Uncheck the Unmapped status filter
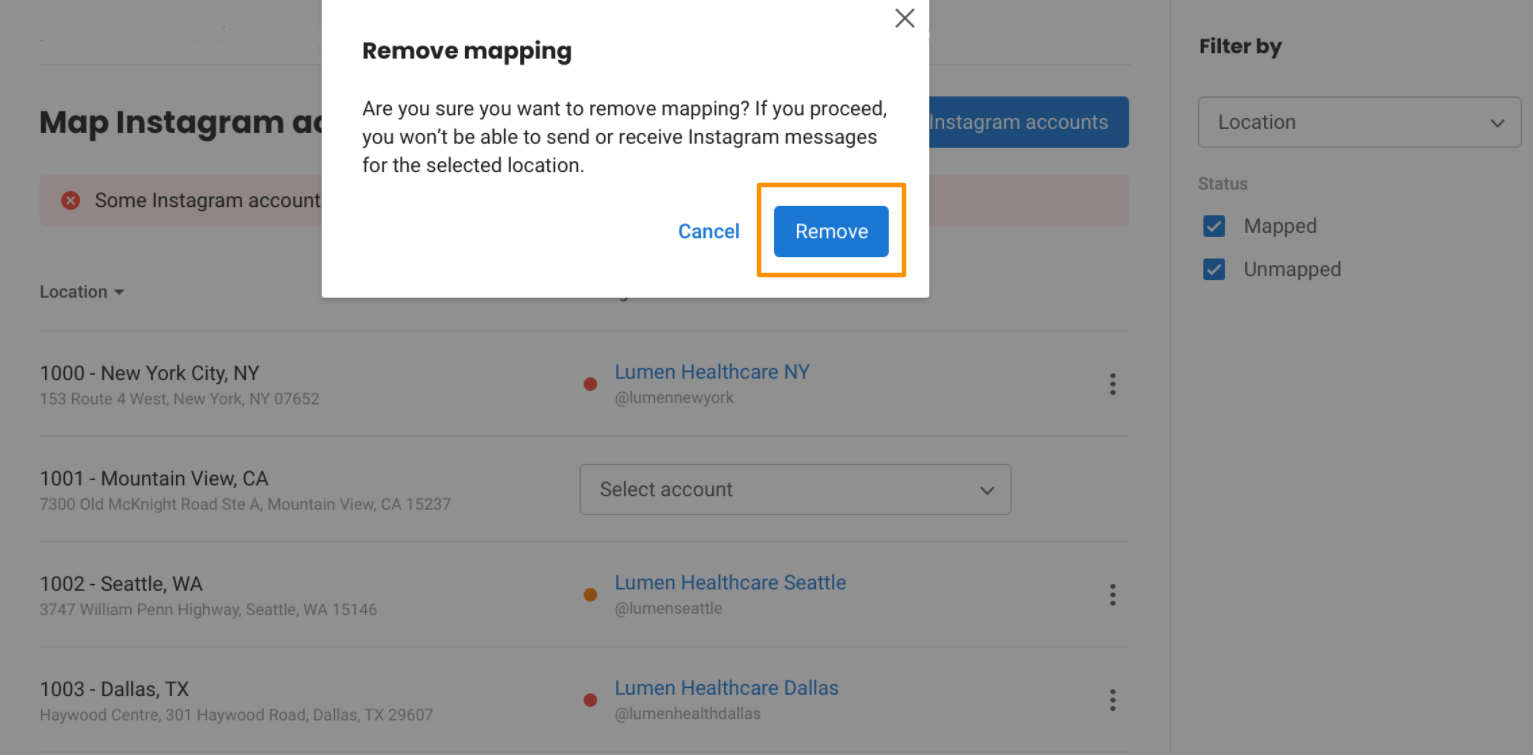 click(x=1214, y=269)
